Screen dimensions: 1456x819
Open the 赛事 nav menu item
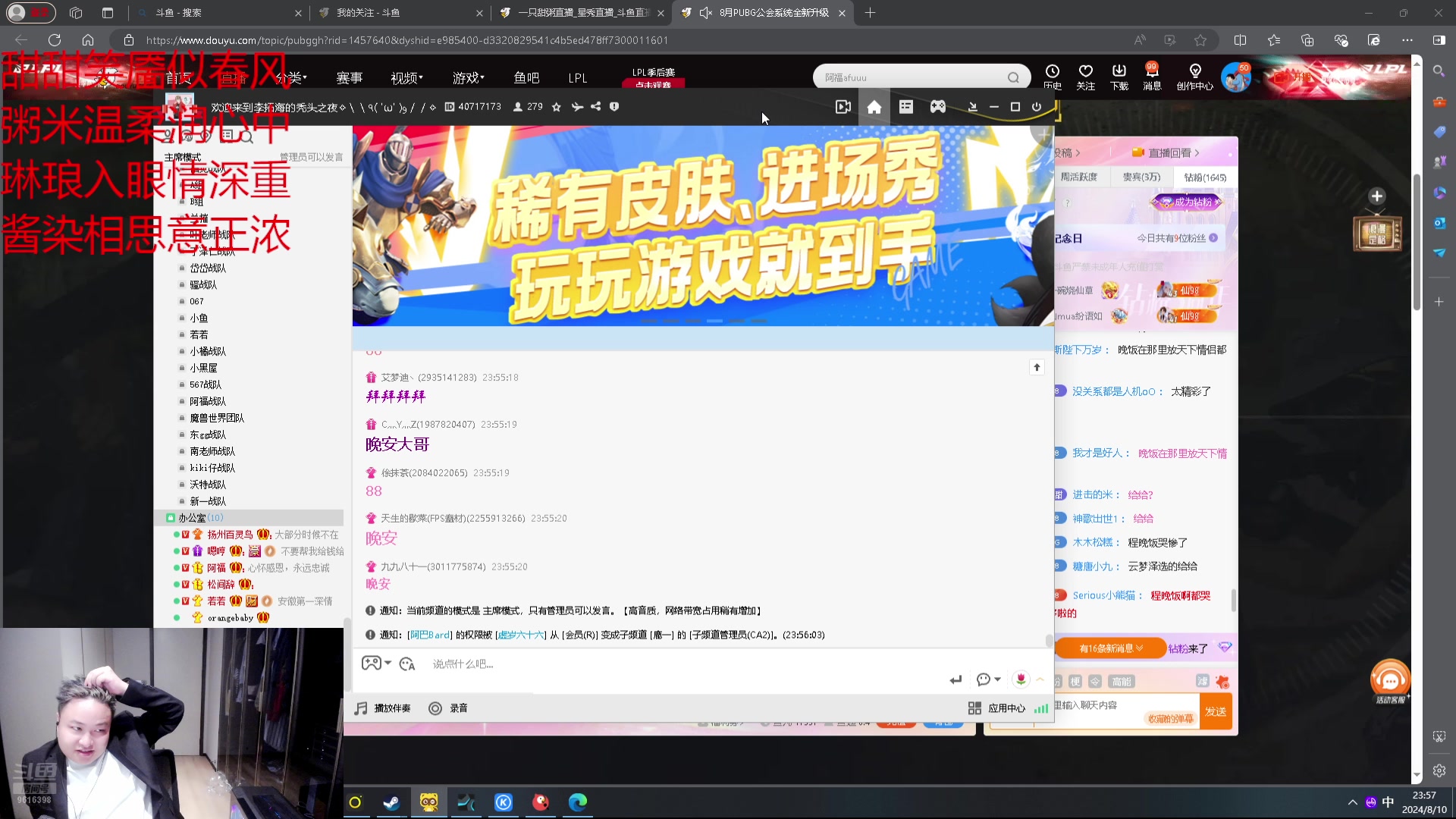(x=349, y=77)
